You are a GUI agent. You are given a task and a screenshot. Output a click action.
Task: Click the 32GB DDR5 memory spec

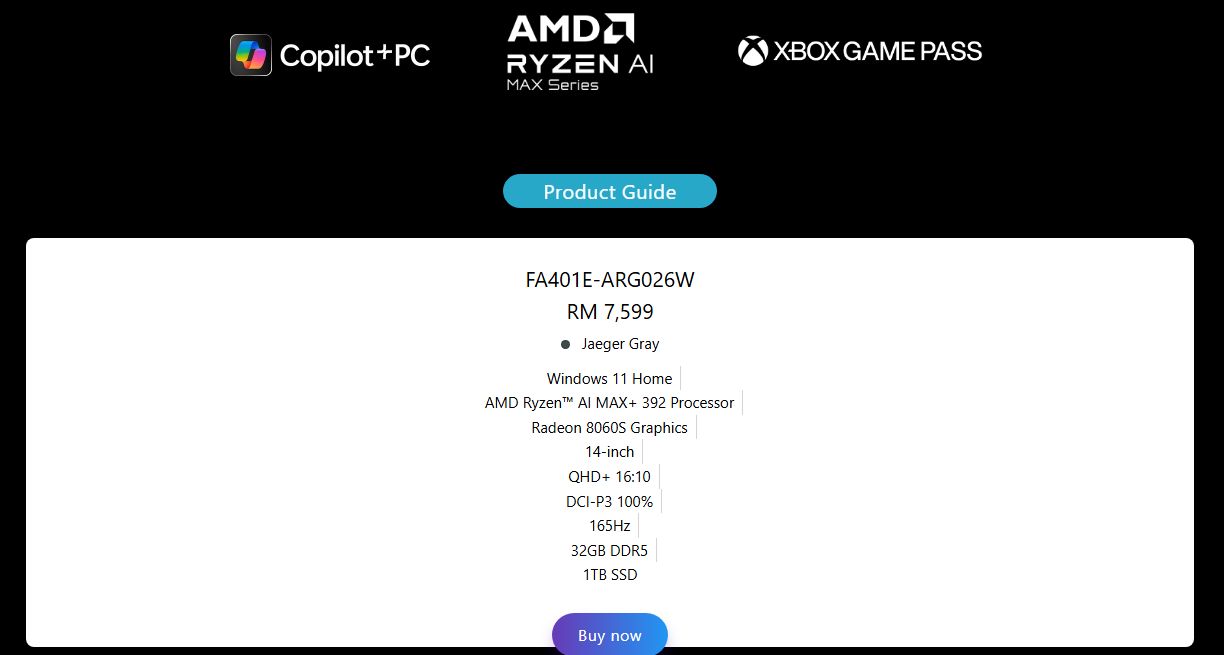(x=609, y=550)
